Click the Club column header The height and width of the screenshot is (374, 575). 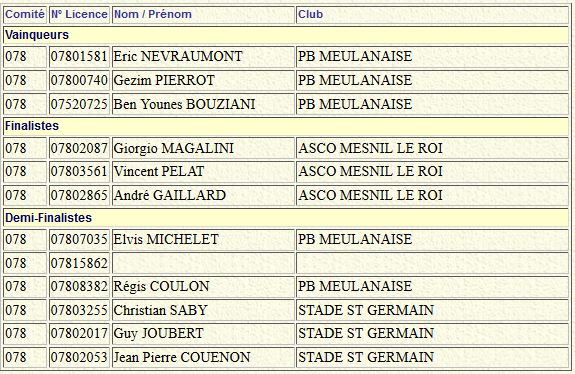point(310,14)
